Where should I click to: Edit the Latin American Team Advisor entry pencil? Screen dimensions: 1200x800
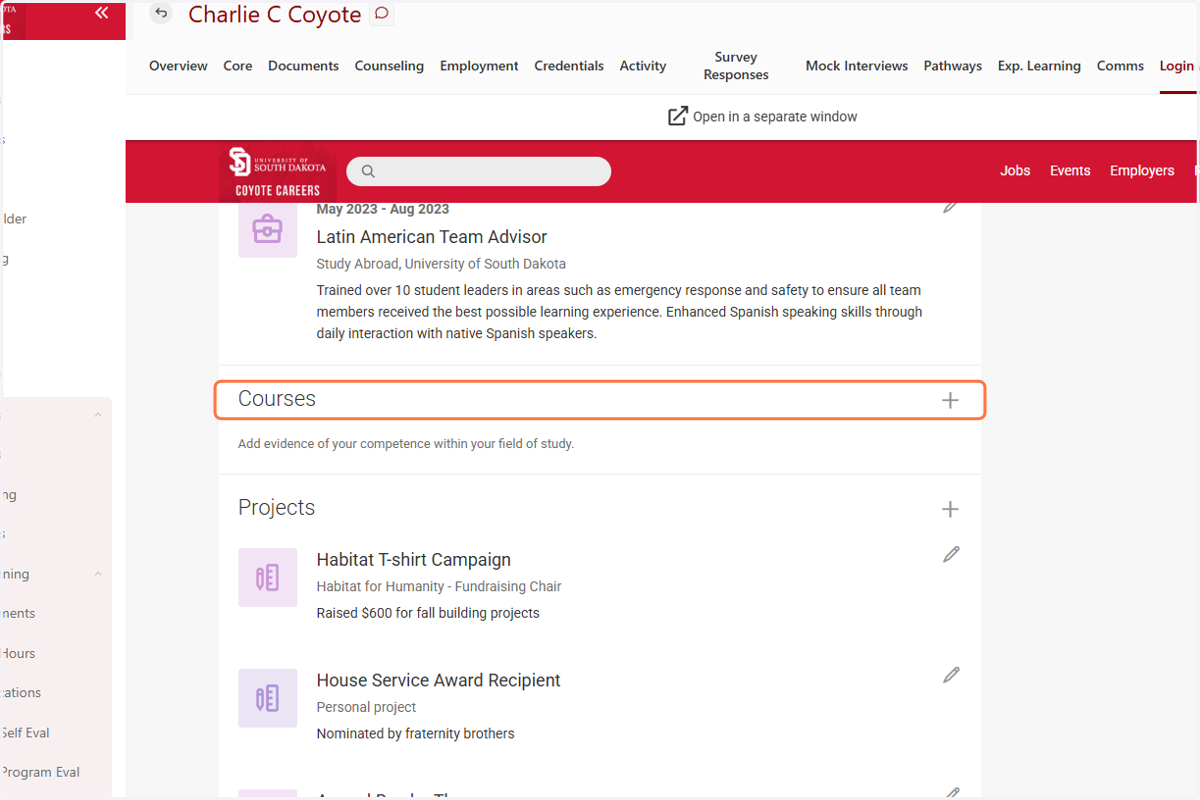950,207
